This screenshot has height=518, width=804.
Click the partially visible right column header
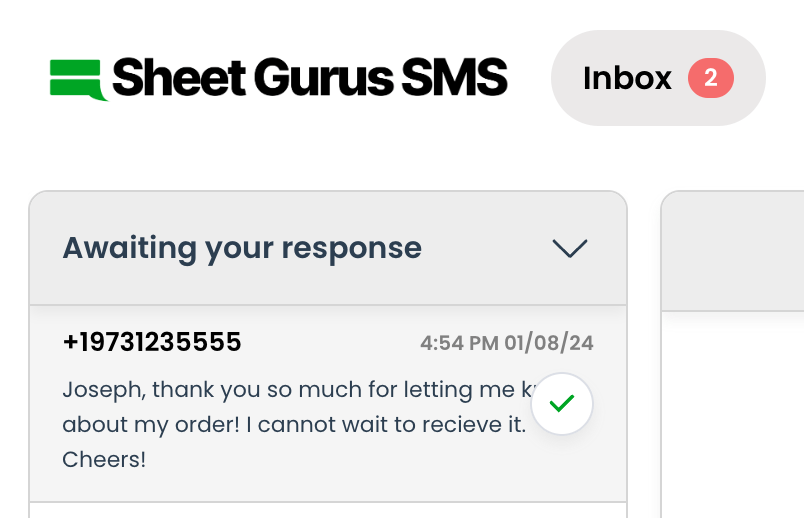tap(733, 250)
